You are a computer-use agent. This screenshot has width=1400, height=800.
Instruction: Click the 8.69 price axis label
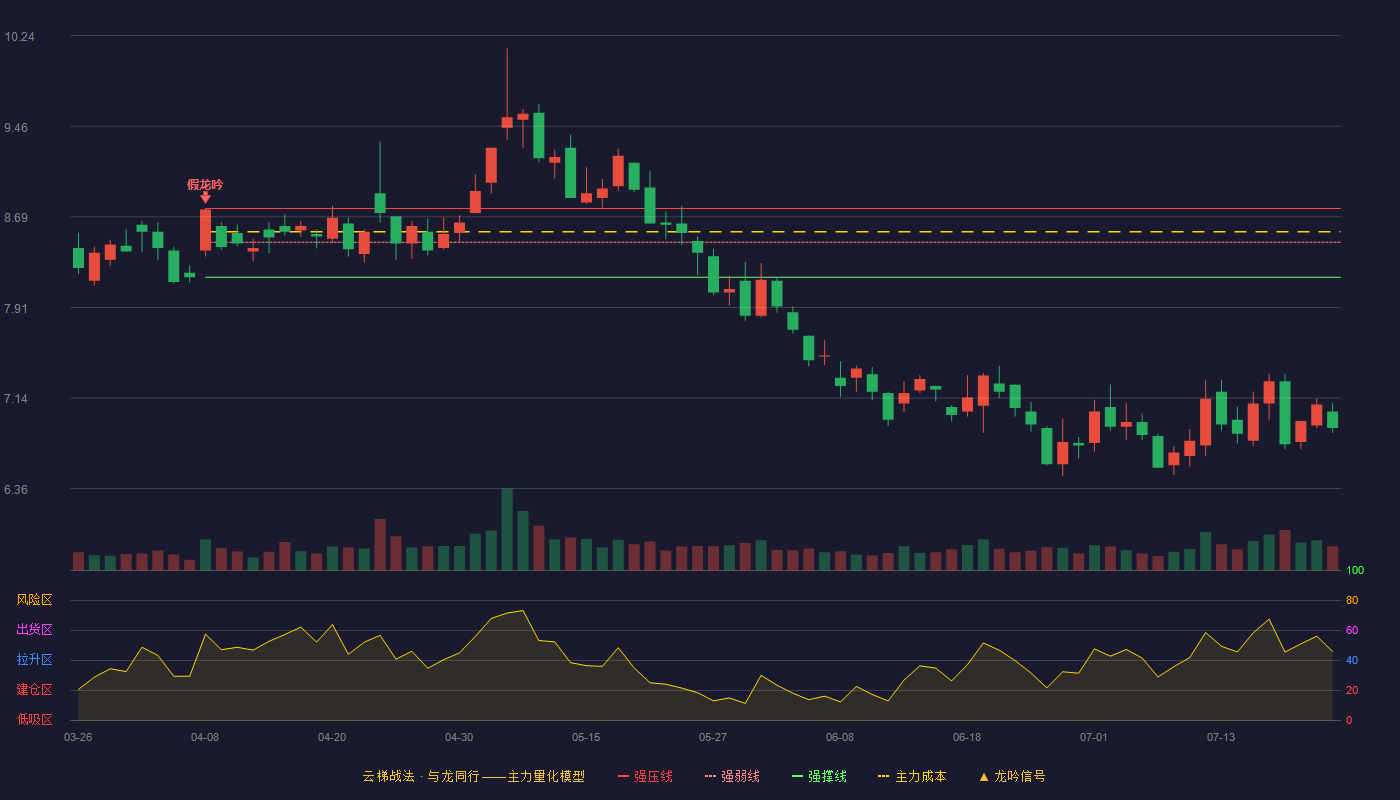pyautogui.click(x=16, y=218)
